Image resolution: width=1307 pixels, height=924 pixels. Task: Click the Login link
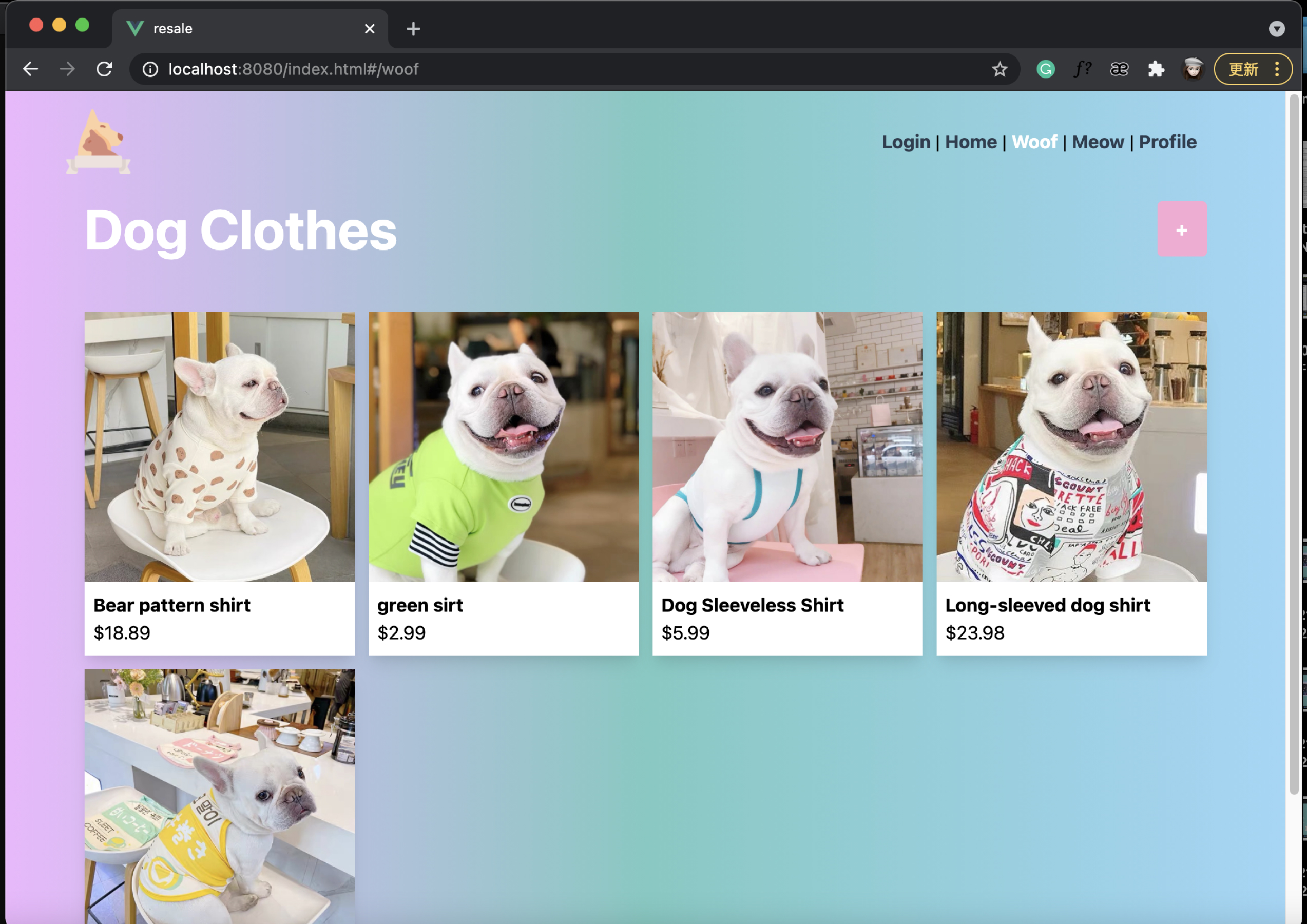(906, 142)
